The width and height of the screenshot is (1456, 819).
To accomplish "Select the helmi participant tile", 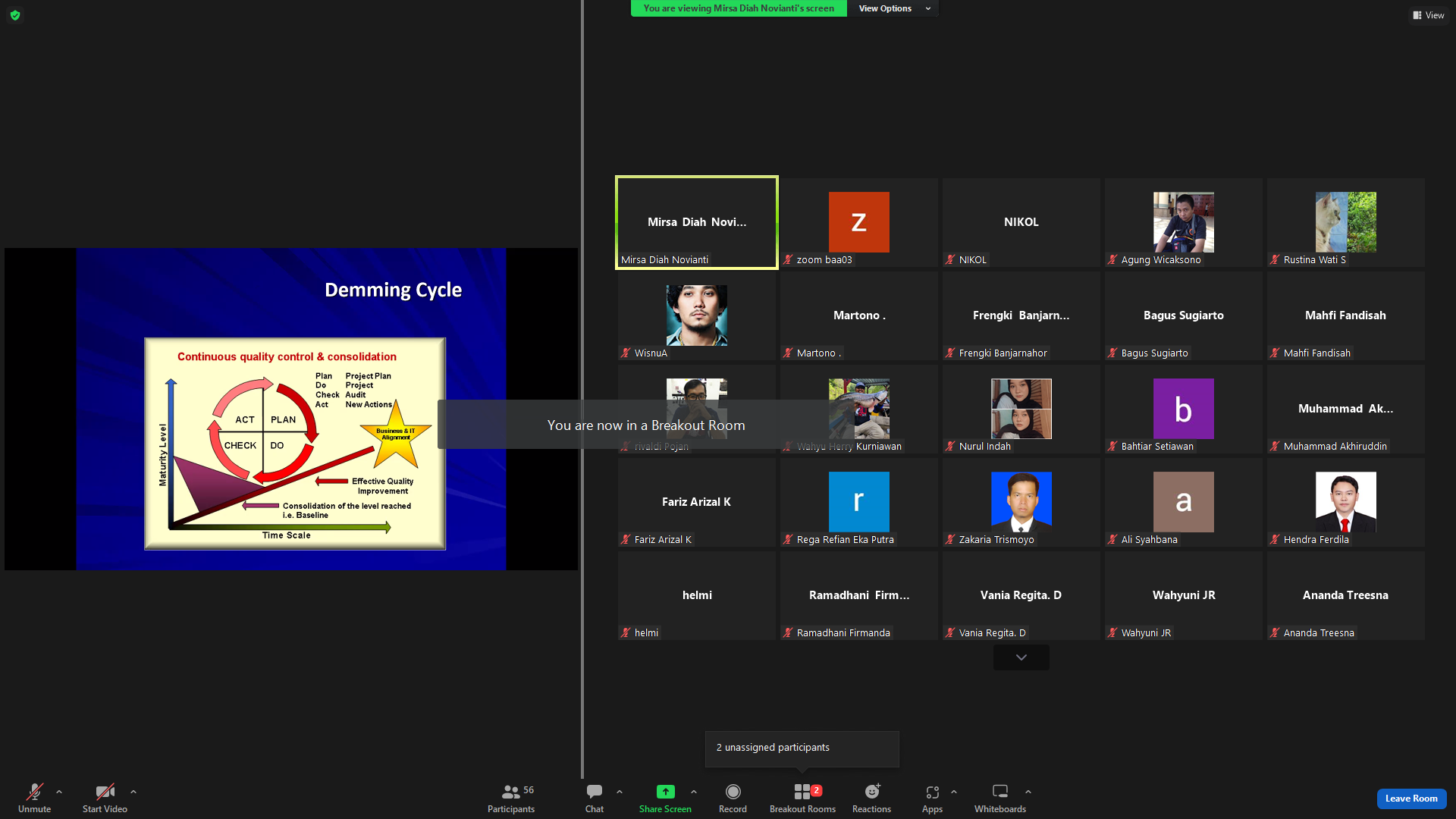I will [697, 595].
